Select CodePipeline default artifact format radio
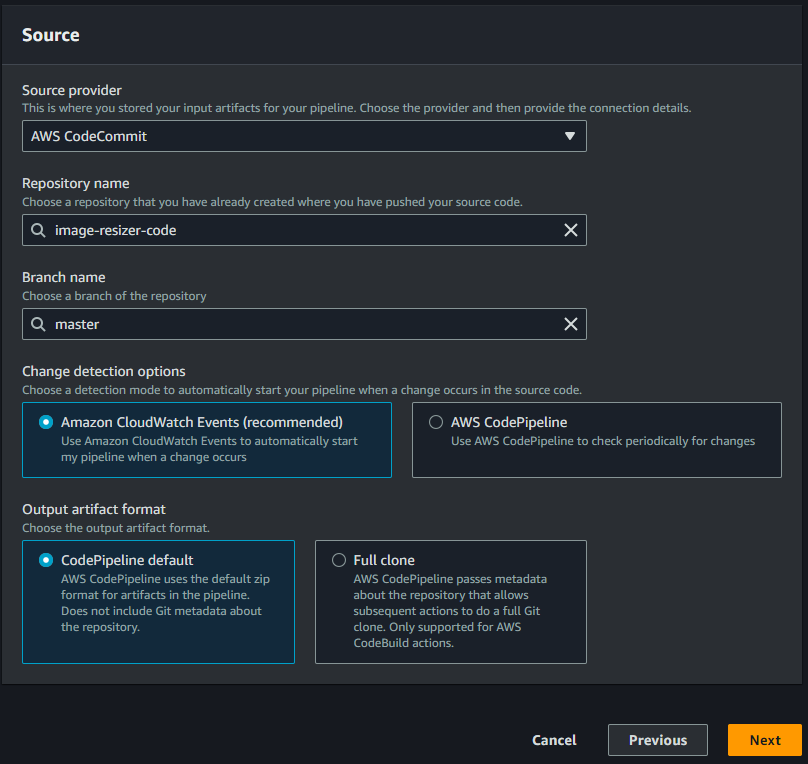The width and height of the screenshot is (808, 764). (x=46, y=560)
